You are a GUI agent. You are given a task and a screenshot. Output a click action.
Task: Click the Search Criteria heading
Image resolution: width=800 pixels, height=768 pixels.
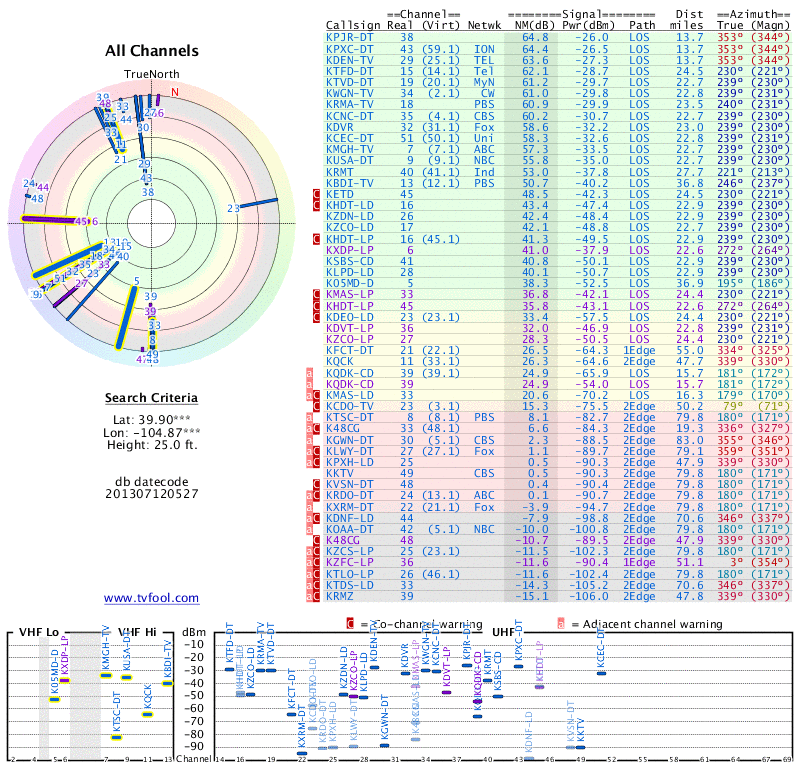[151, 398]
